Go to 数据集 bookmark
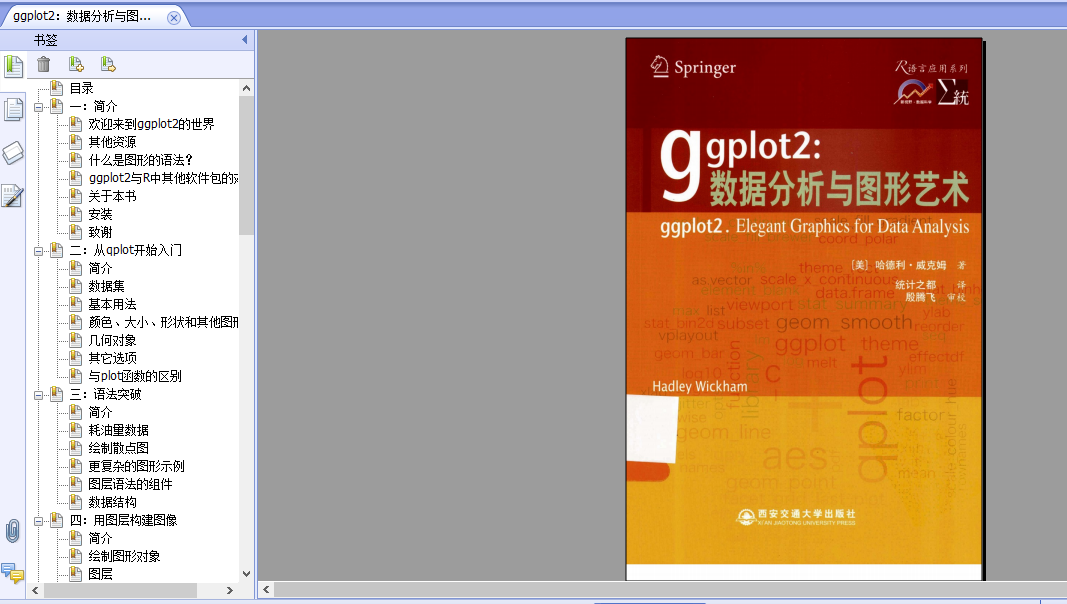Screen dimensions: 1067x604 tap(106, 286)
